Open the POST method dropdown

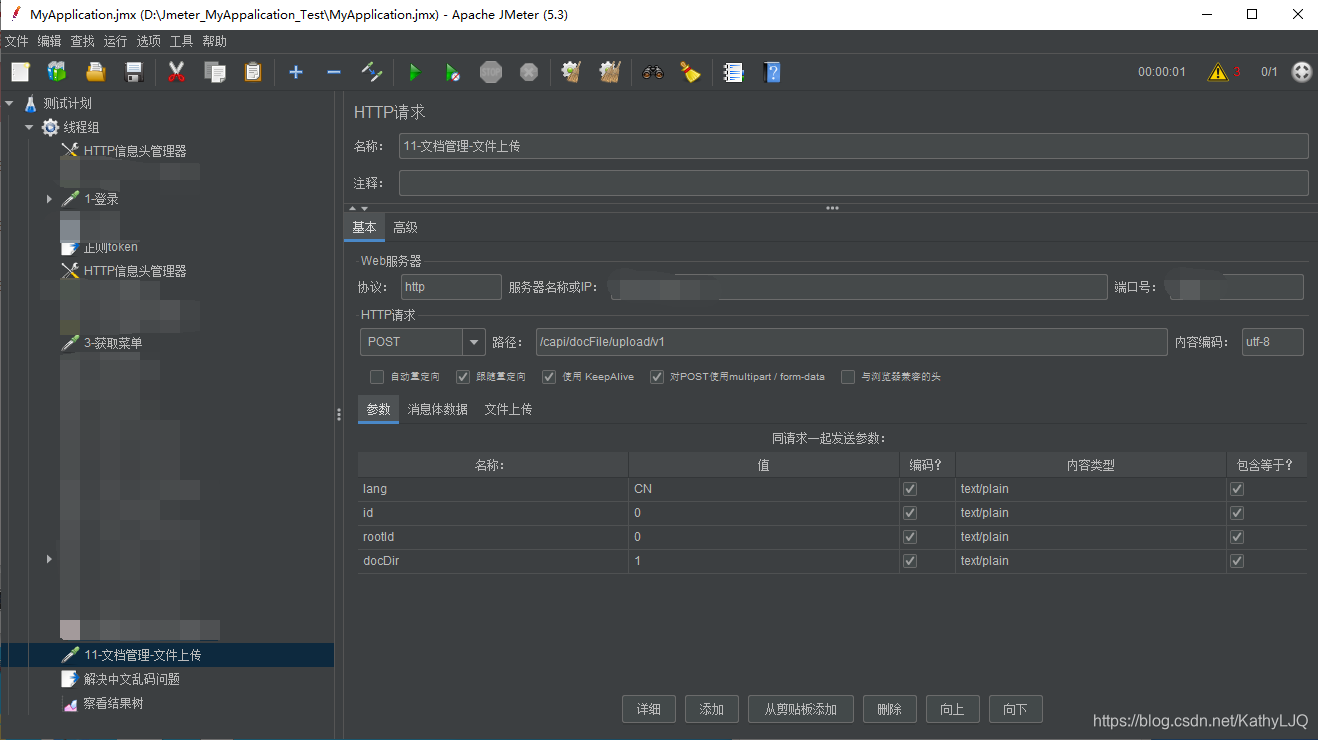pos(473,342)
